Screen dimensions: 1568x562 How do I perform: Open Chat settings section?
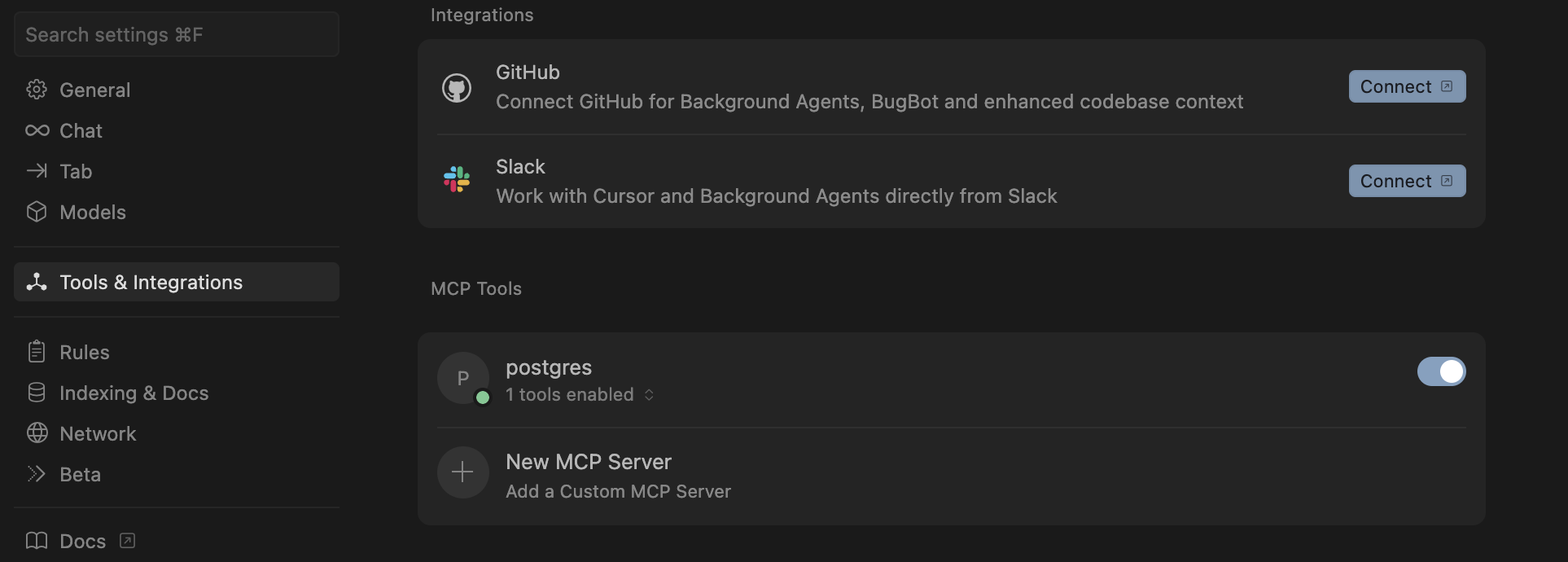(x=177, y=130)
